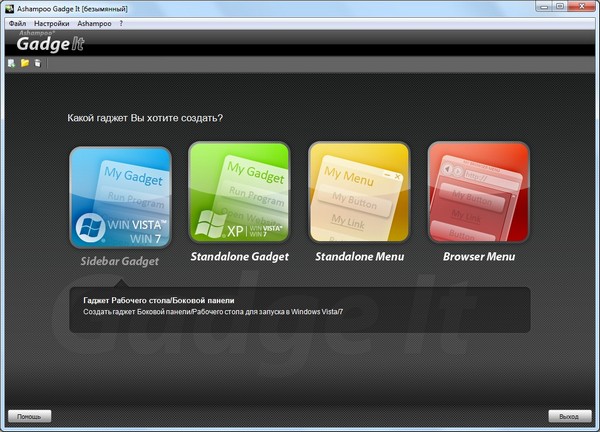Open the Настройки menu

click(x=51, y=22)
